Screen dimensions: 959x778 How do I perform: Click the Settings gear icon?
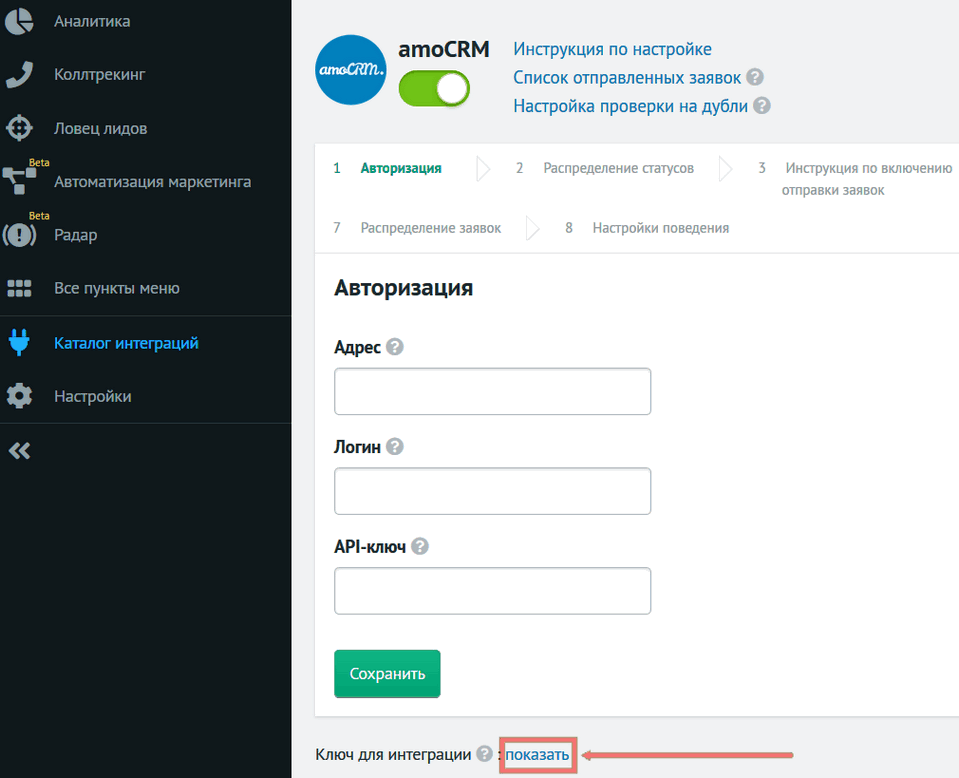click(x=19, y=396)
